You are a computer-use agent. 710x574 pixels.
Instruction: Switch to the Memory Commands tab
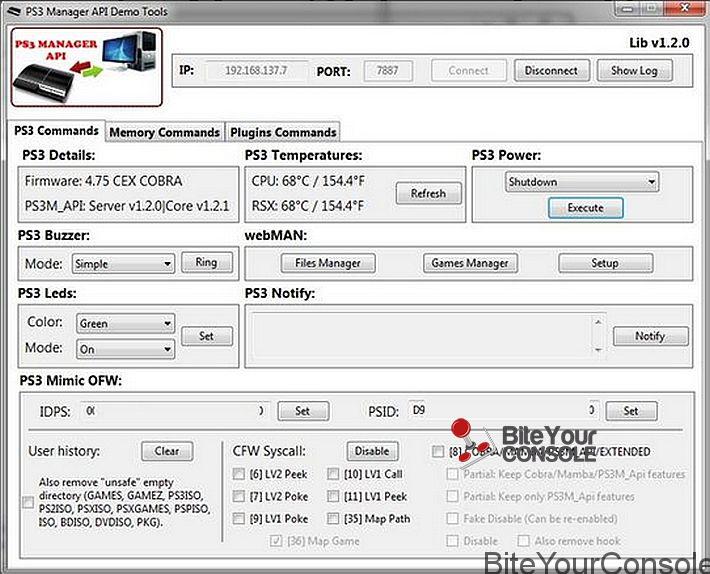(x=164, y=132)
